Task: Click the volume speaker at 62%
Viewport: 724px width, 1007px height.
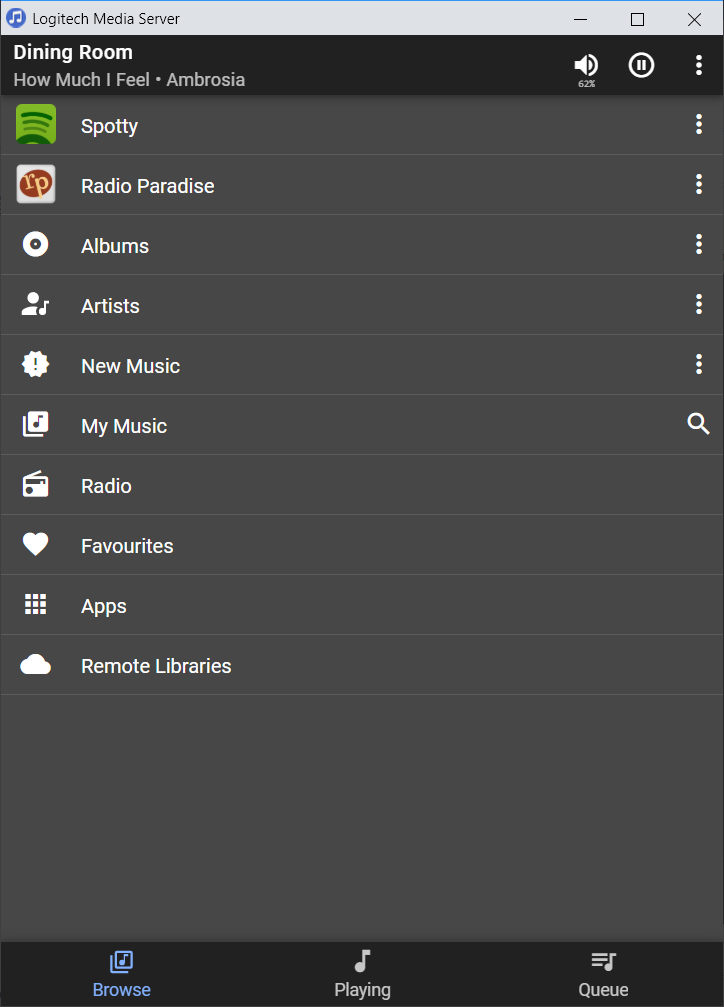Action: (586, 65)
